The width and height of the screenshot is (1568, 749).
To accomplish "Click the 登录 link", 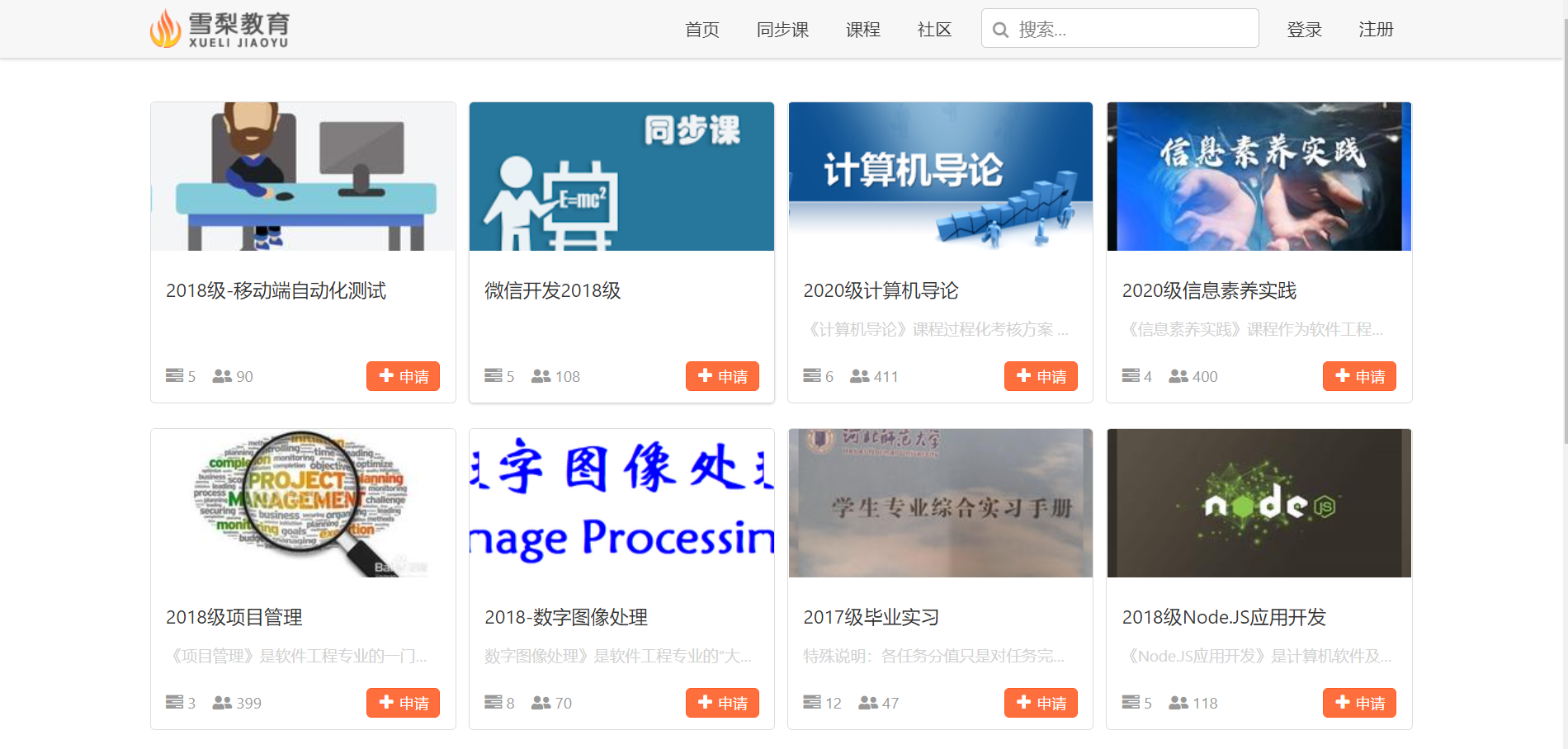I will tap(1304, 30).
